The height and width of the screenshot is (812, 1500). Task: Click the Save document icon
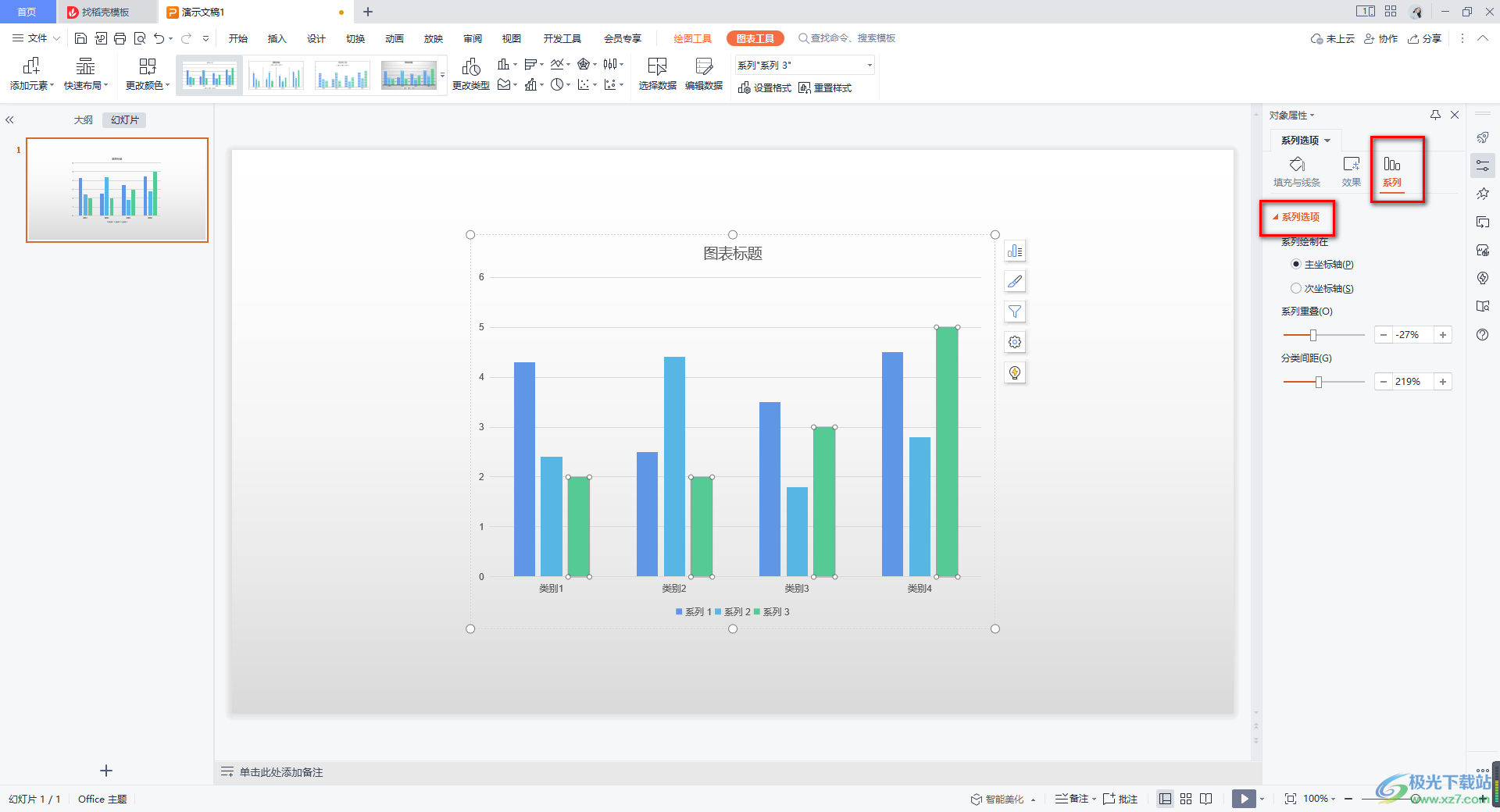pos(80,38)
